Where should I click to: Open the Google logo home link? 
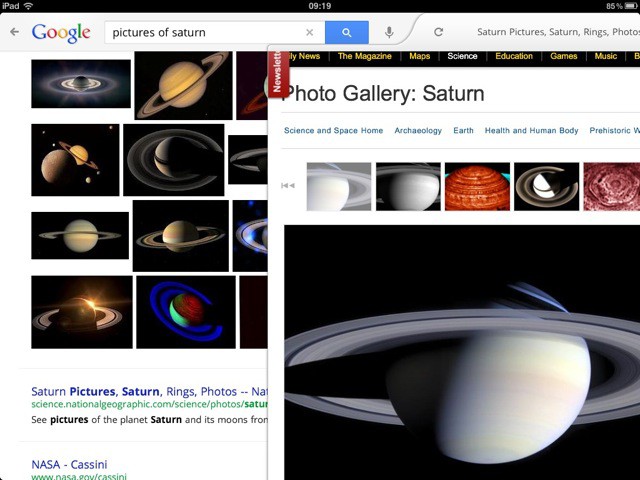pyautogui.click(x=61, y=33)
